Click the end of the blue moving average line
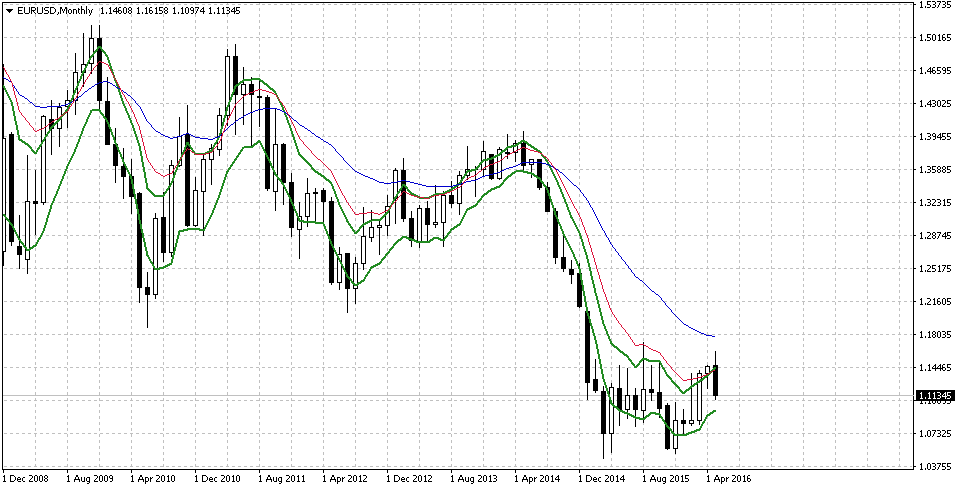 point(714,336)
